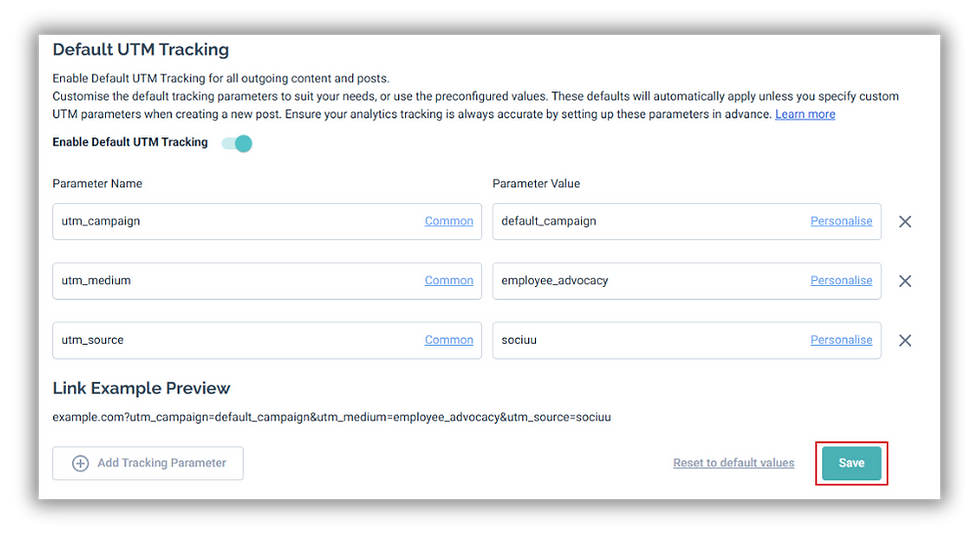The width and height of the screenshot is (980, 534).
Task: Click the plus icon for adding a tracking parameter
Action: (x=81, y=463)
